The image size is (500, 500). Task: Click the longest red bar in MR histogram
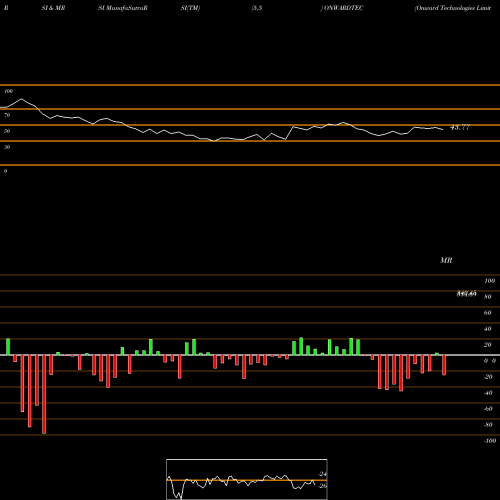pos(44,394)
